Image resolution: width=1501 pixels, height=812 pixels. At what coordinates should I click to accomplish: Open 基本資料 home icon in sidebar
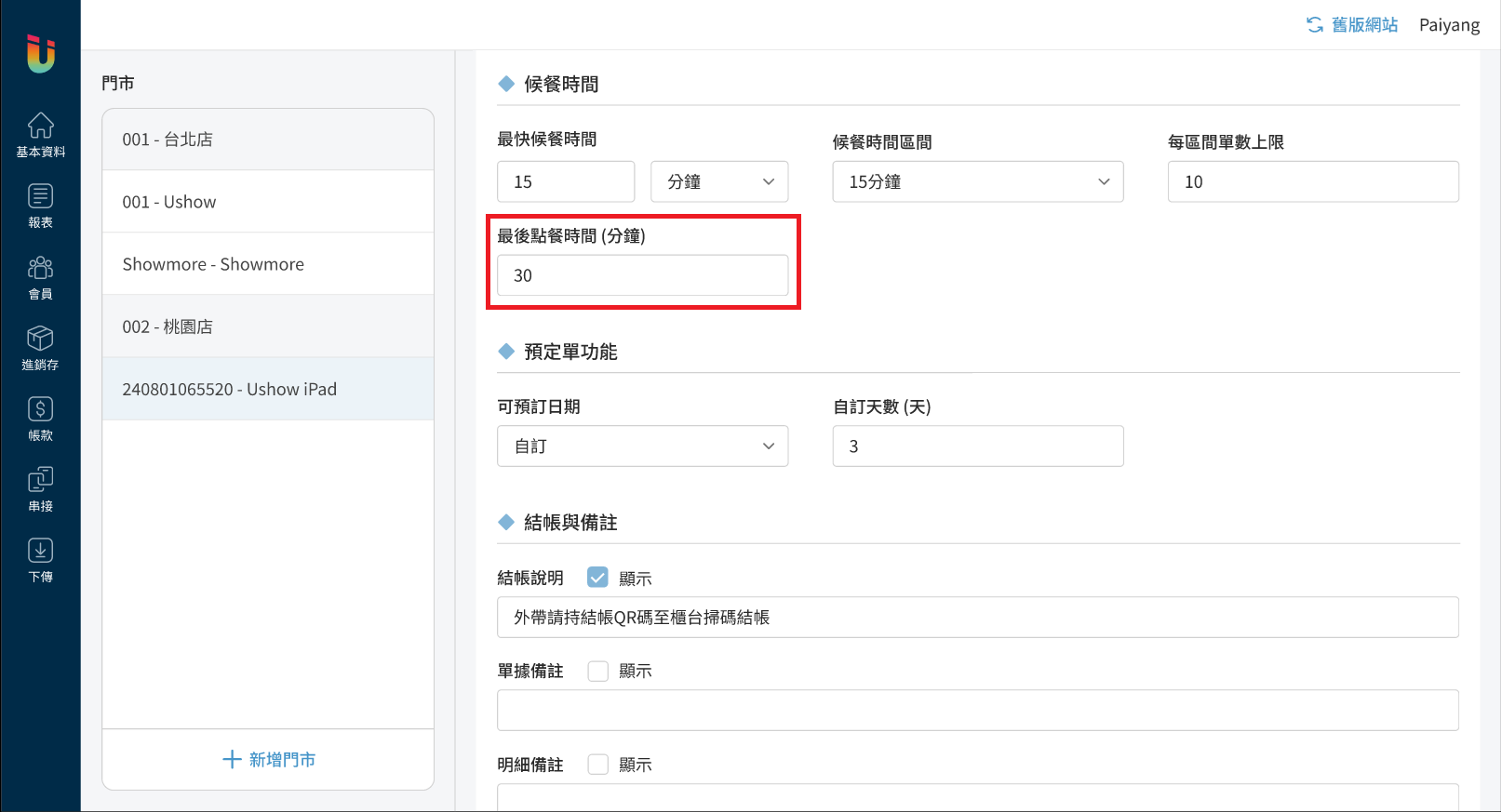coord(40,135)
